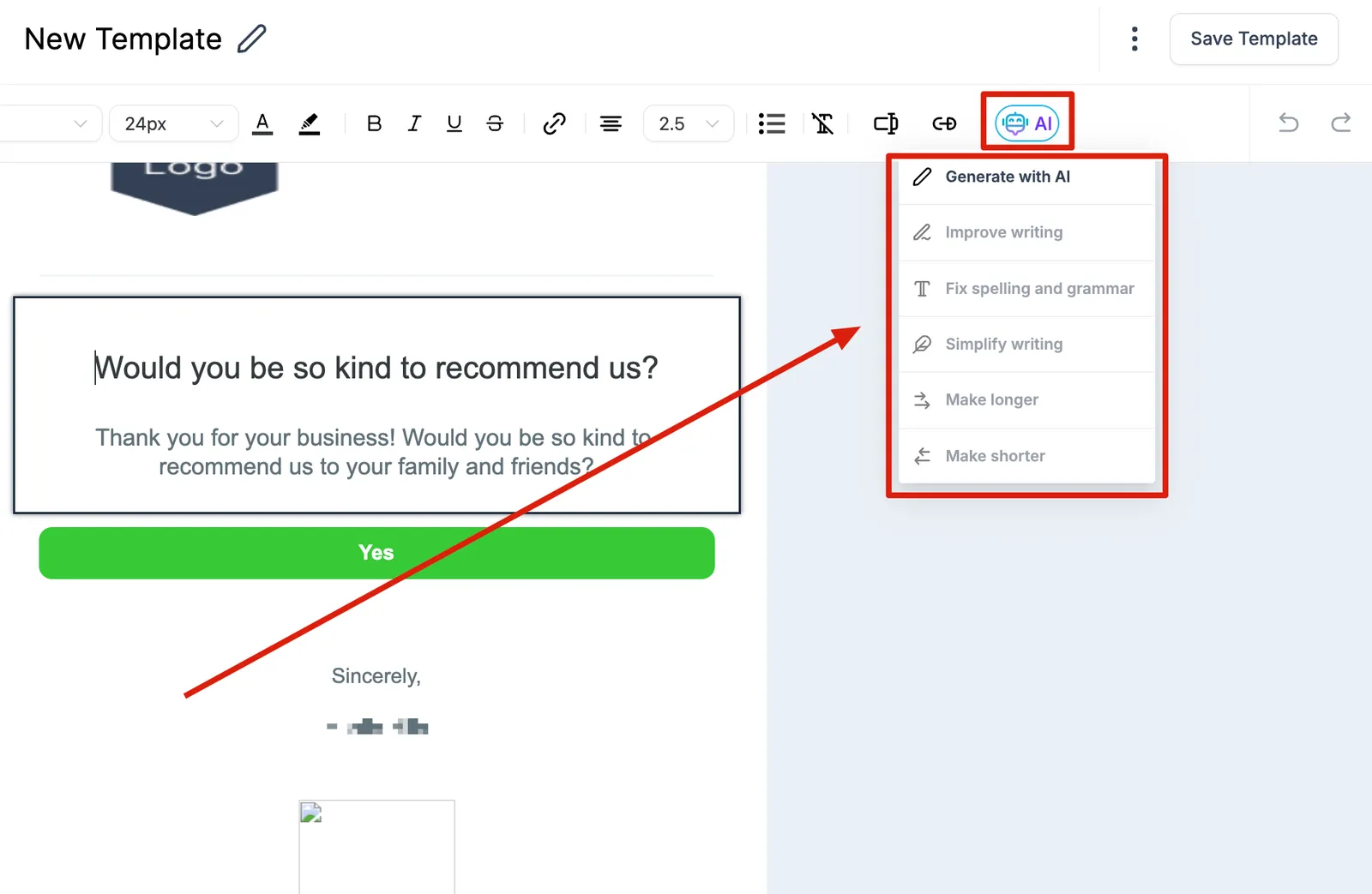
Task: Click the pencil icon to rename New Template
Action: (x=251, y=39)
